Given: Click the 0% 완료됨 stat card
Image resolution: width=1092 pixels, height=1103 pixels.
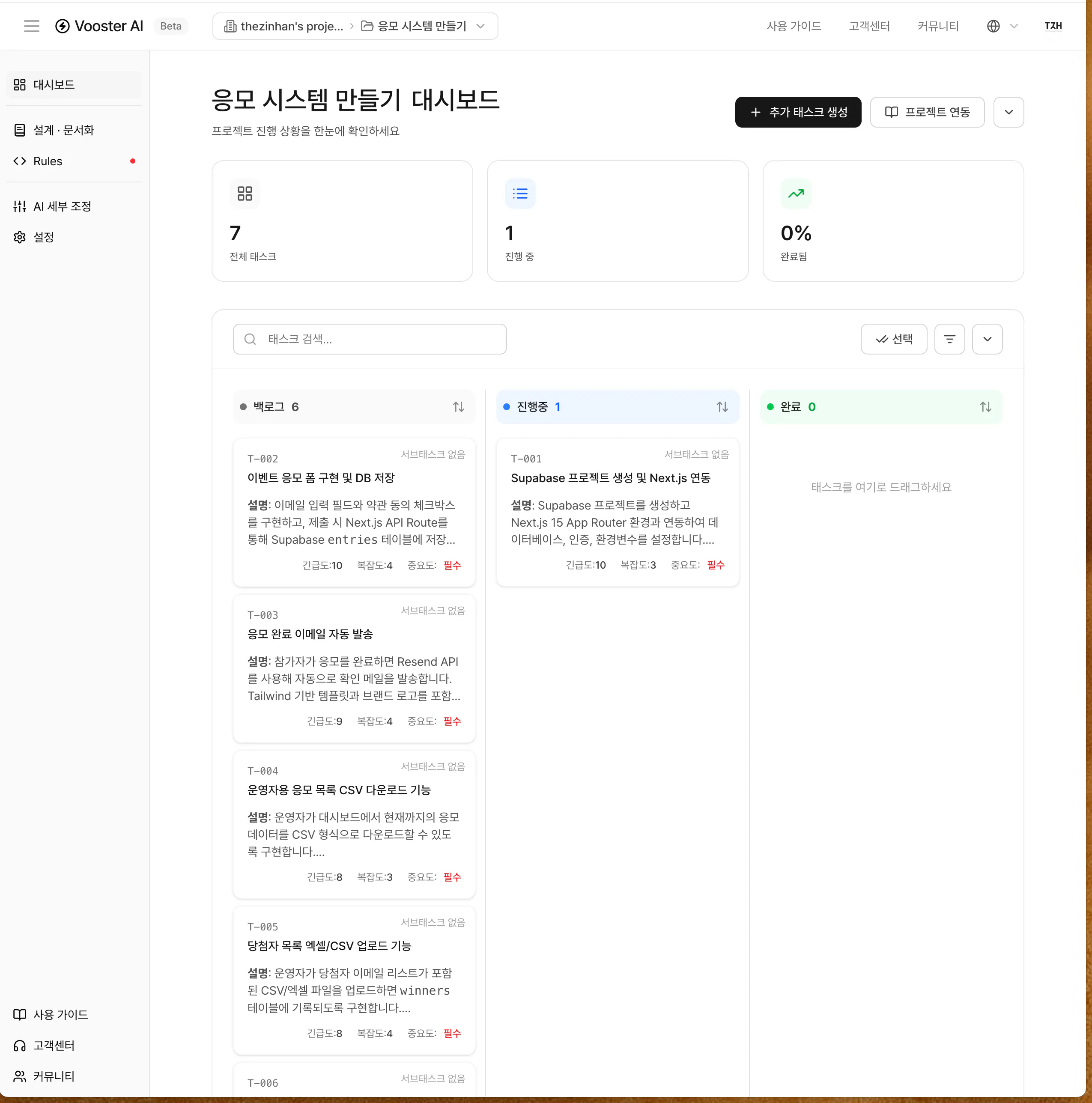Looking at the screenshot, I should coord(893,221).
